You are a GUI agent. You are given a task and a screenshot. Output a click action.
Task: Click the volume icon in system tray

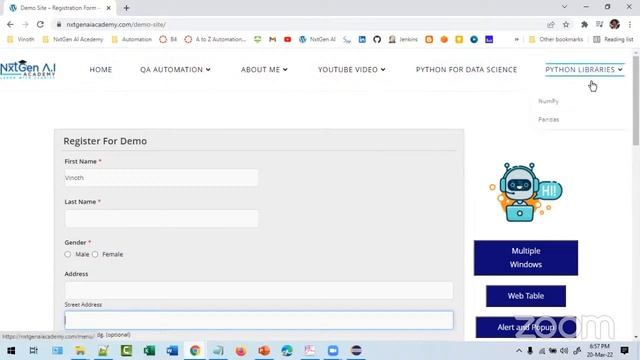[564, 350]
